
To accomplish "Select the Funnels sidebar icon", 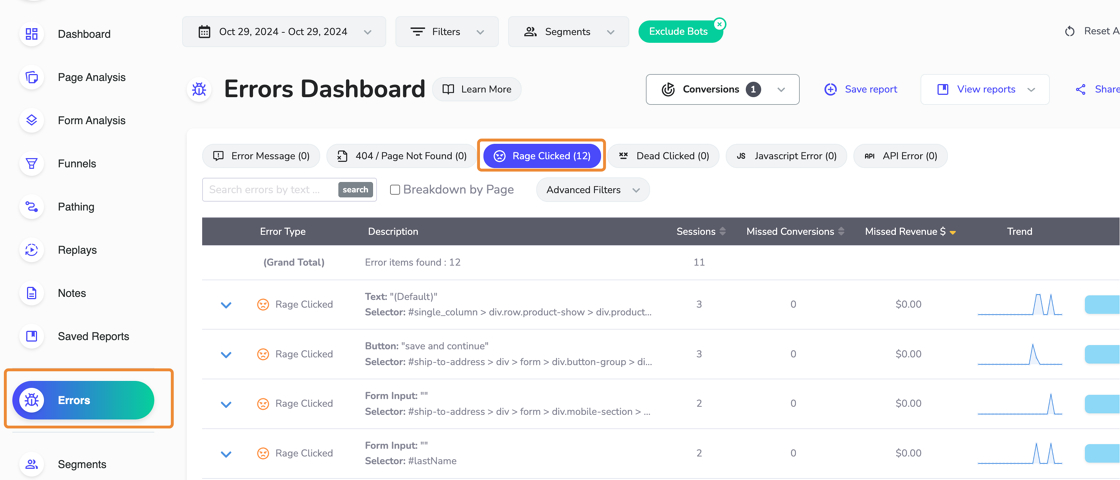I will pyautogui.click(x=32, y=163).
